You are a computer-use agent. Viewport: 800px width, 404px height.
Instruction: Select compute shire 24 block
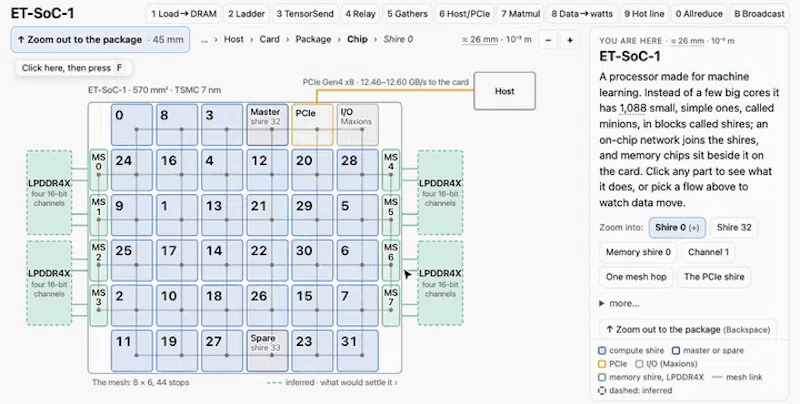point(132,170)
